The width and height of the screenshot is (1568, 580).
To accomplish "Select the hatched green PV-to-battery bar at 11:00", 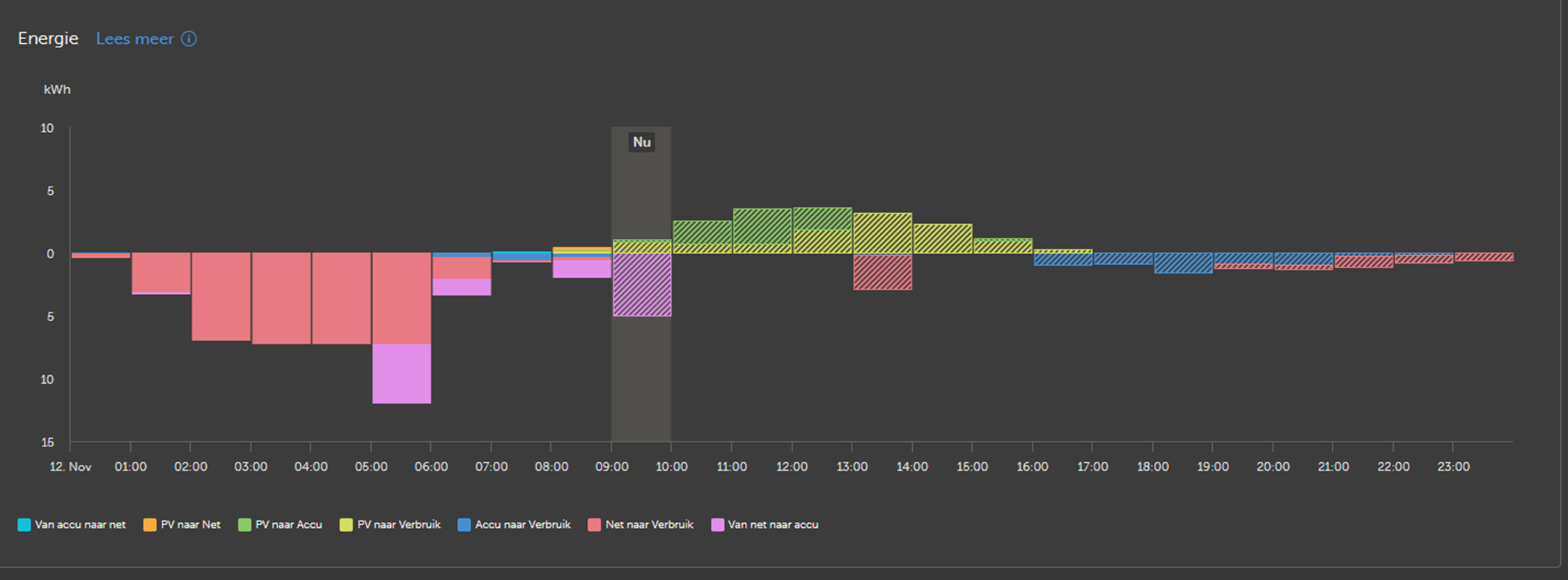I will (x=762, y=226).
